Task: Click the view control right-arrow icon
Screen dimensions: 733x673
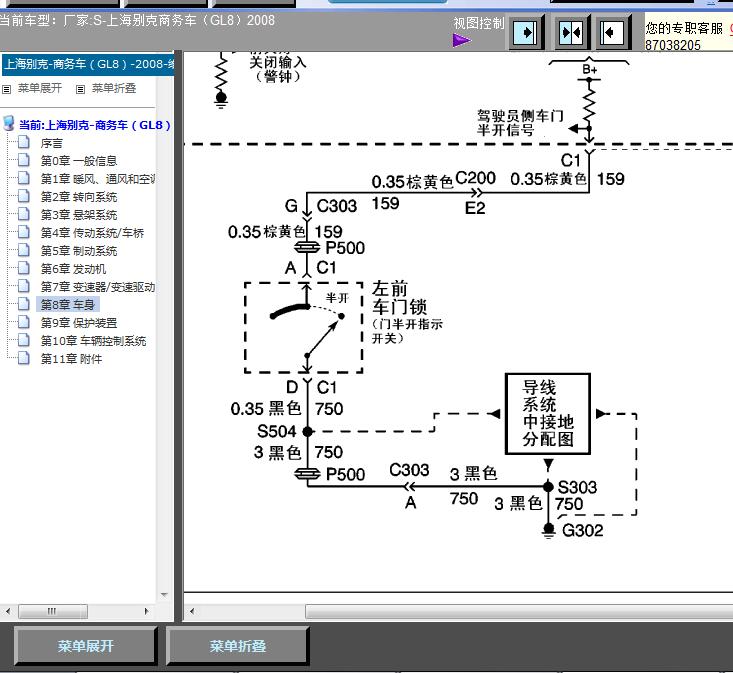Action: (526, 33)
